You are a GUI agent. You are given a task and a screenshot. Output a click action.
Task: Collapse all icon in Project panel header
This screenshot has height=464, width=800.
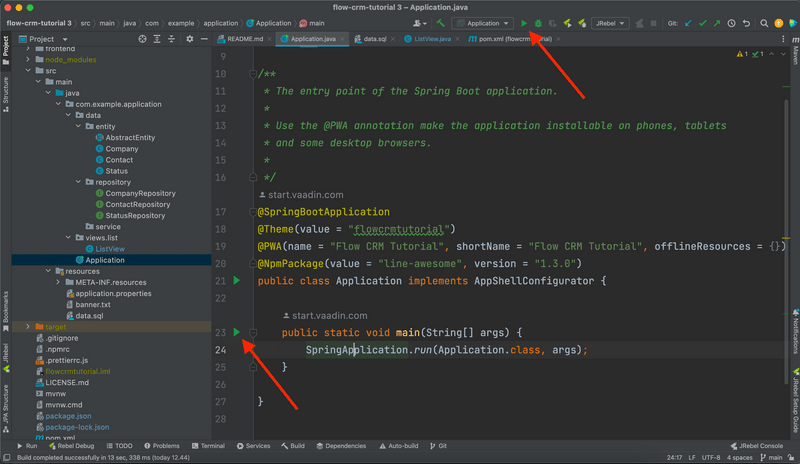(171, 39)
